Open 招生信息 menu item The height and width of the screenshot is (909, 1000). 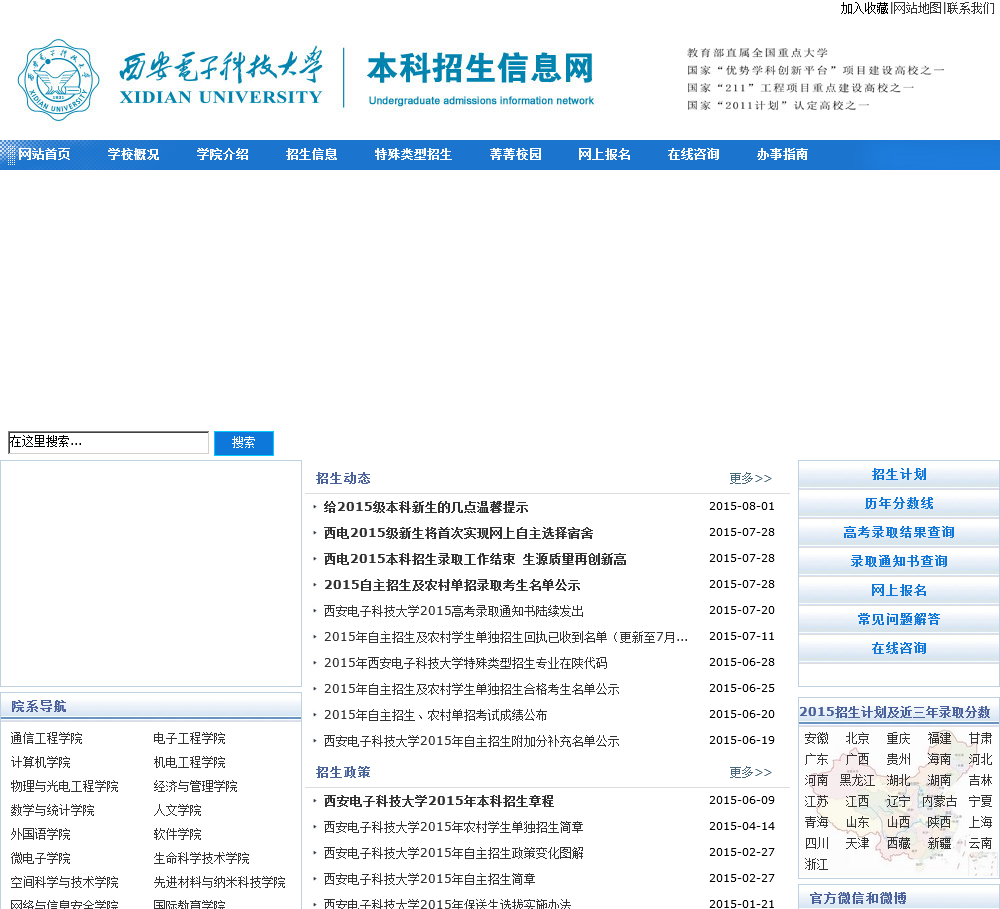[311, 154]
